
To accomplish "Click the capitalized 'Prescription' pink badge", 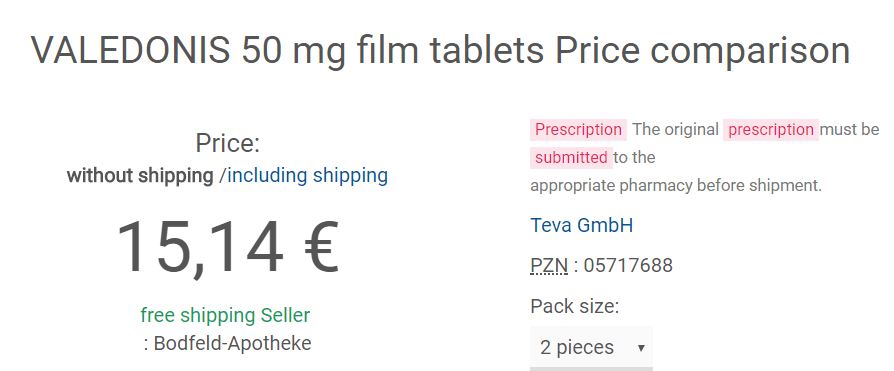I will click(x=578, y=130).
